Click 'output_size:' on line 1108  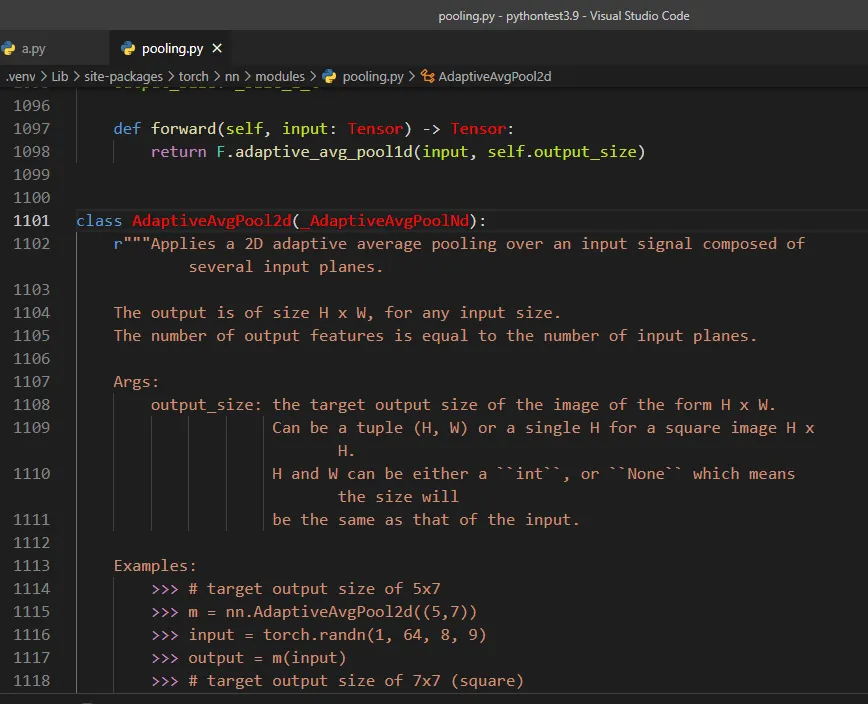point(206,405)
